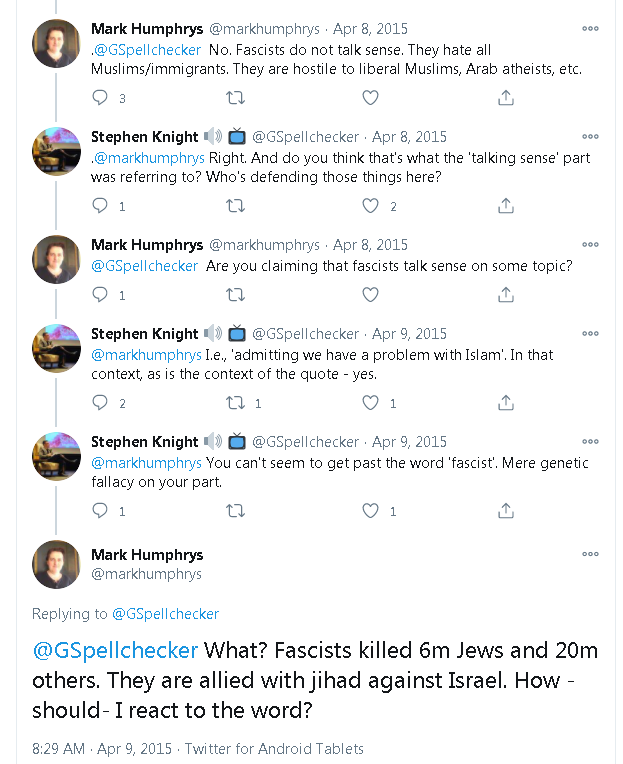Expand the main tweet's options chevron
Screen dimensions: 623x764
tap(591, 553)
